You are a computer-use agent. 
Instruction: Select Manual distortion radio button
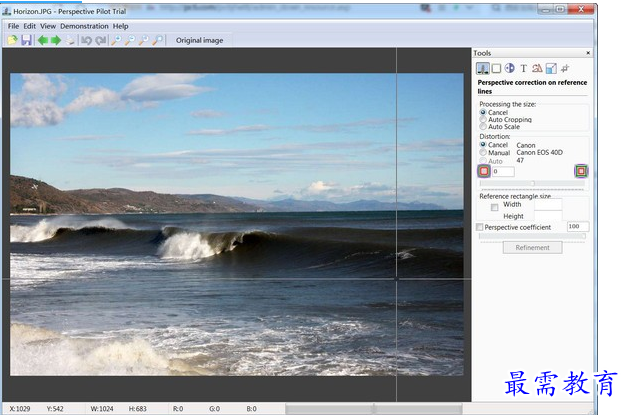[483, 153]
